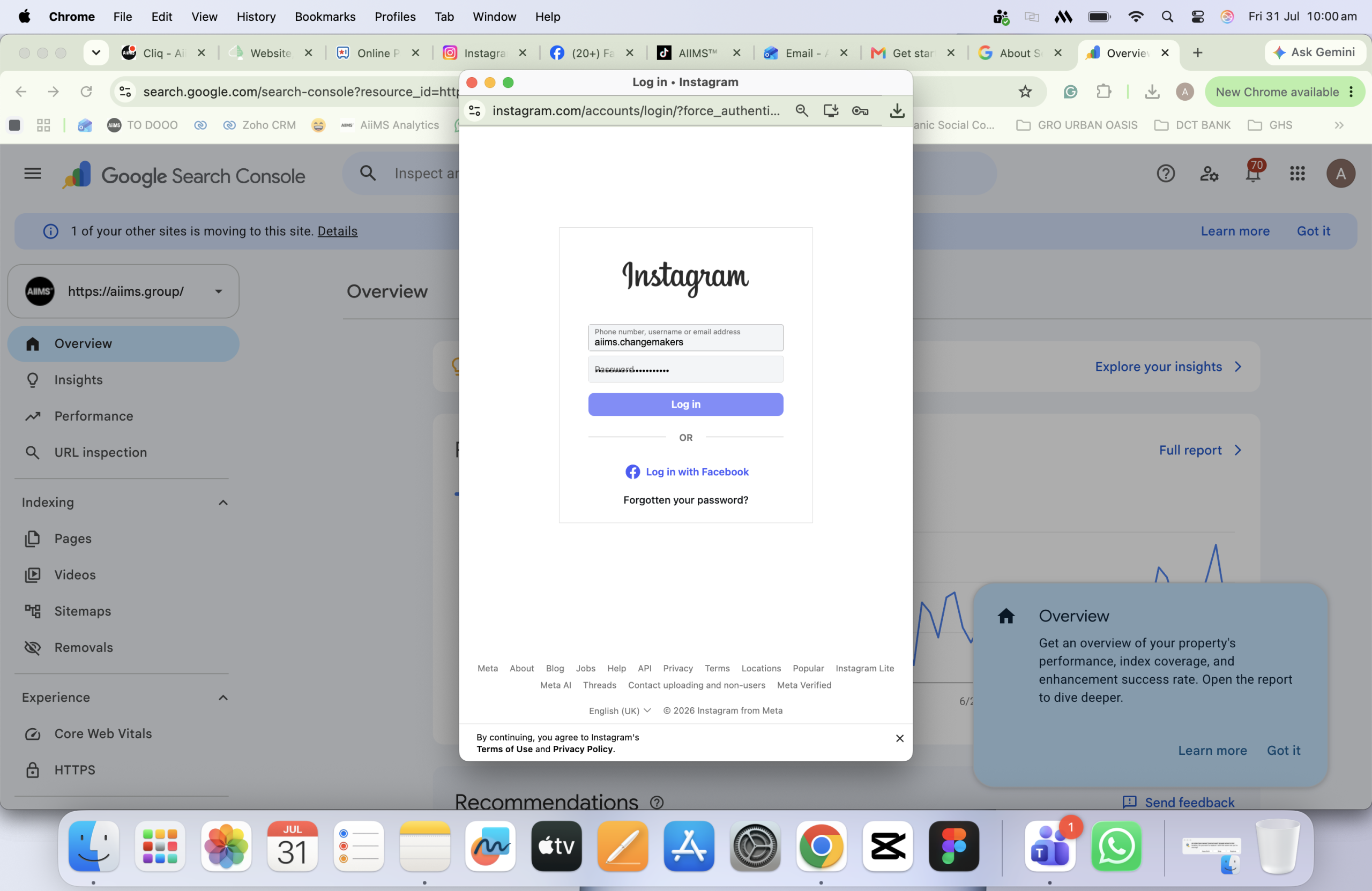Click the Google account avatar in Search Console
Viewport: 1372px width, 891px height.
[1341, 174]
